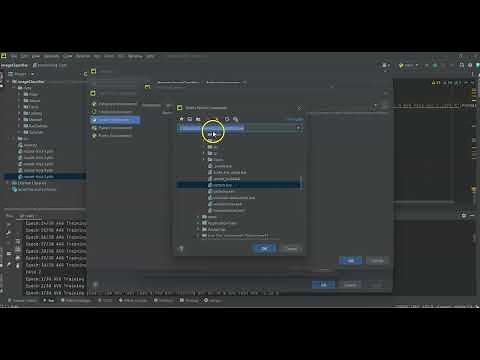Expand External Libraries in project tree
The image size is (480, 360).
pyautogui.click(x=8, y=183)
